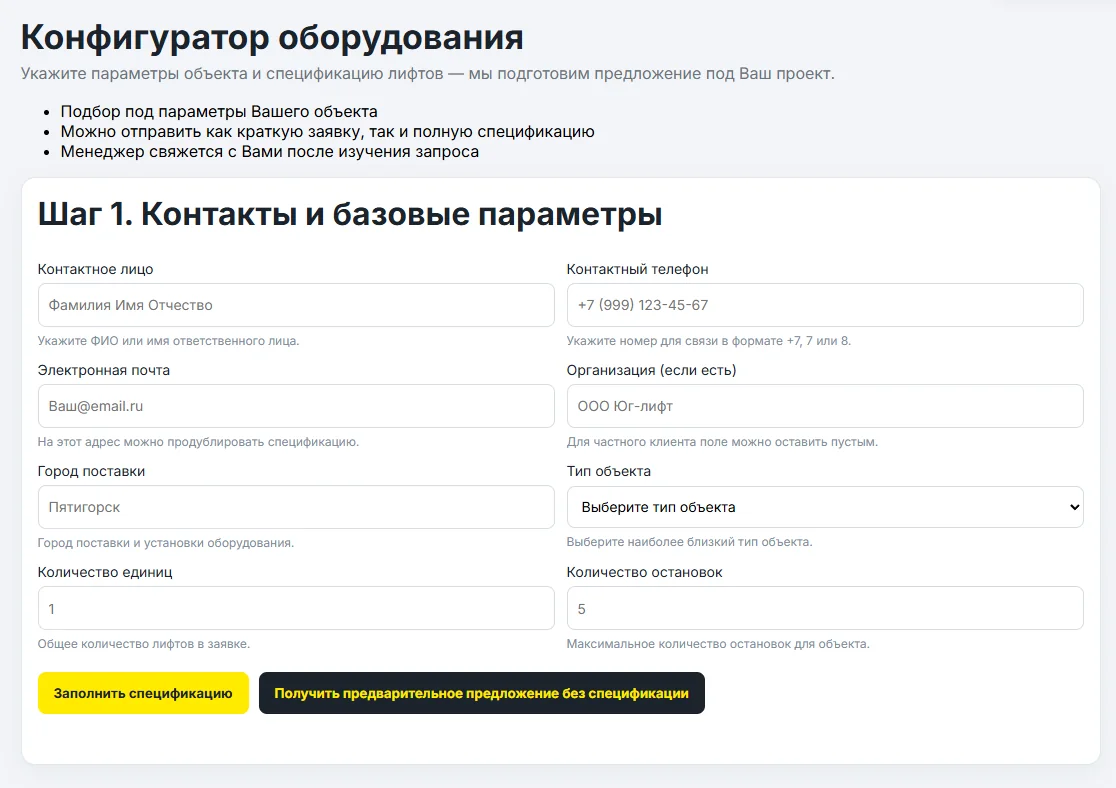This screenshot has width=1116, height=788.
Task: Click the subtitle Укажите параметры объекта
Action: (428, 74)
